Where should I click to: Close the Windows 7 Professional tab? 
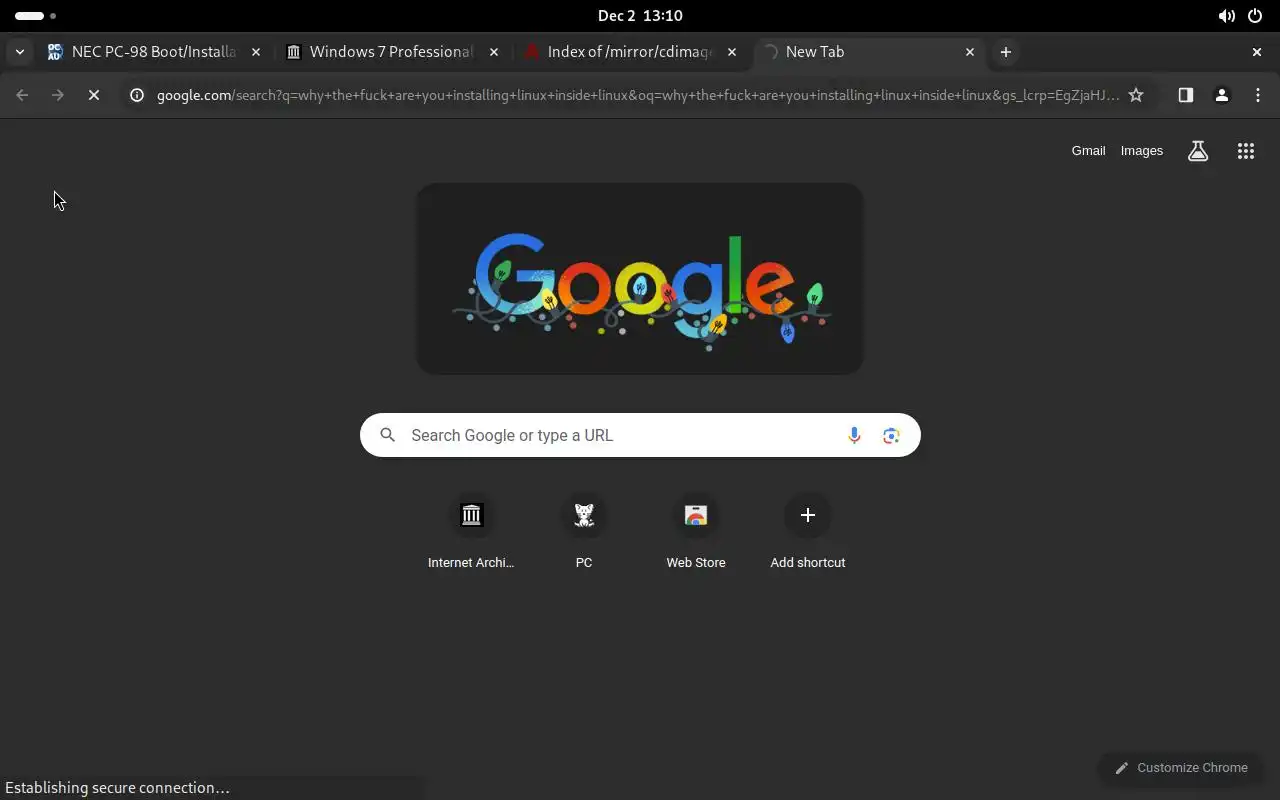coord(494,52)
